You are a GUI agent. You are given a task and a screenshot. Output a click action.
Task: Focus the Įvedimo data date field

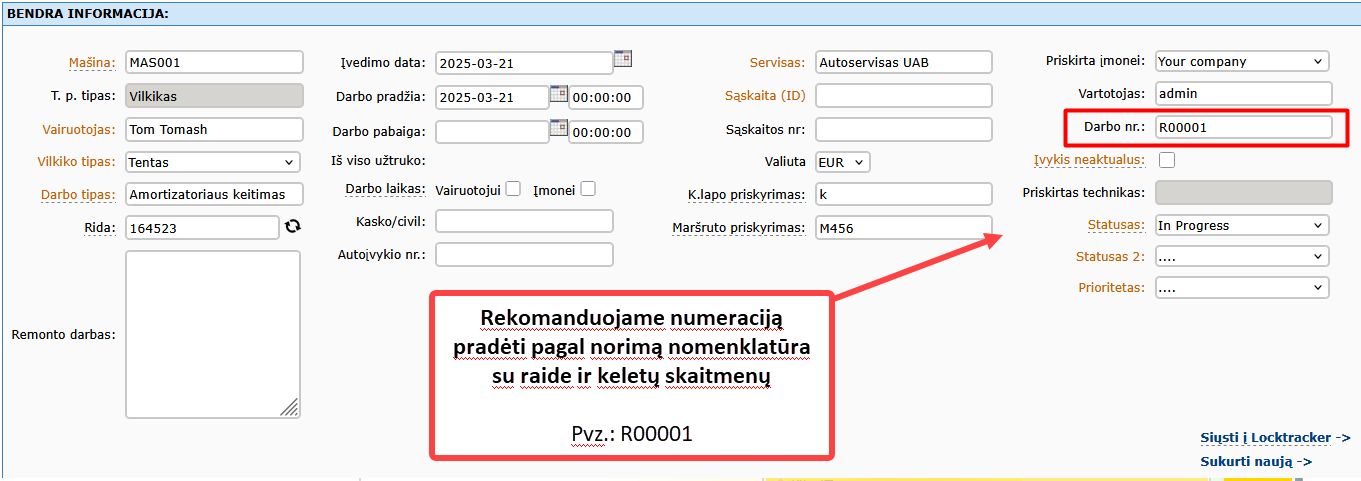pos(524,63)
